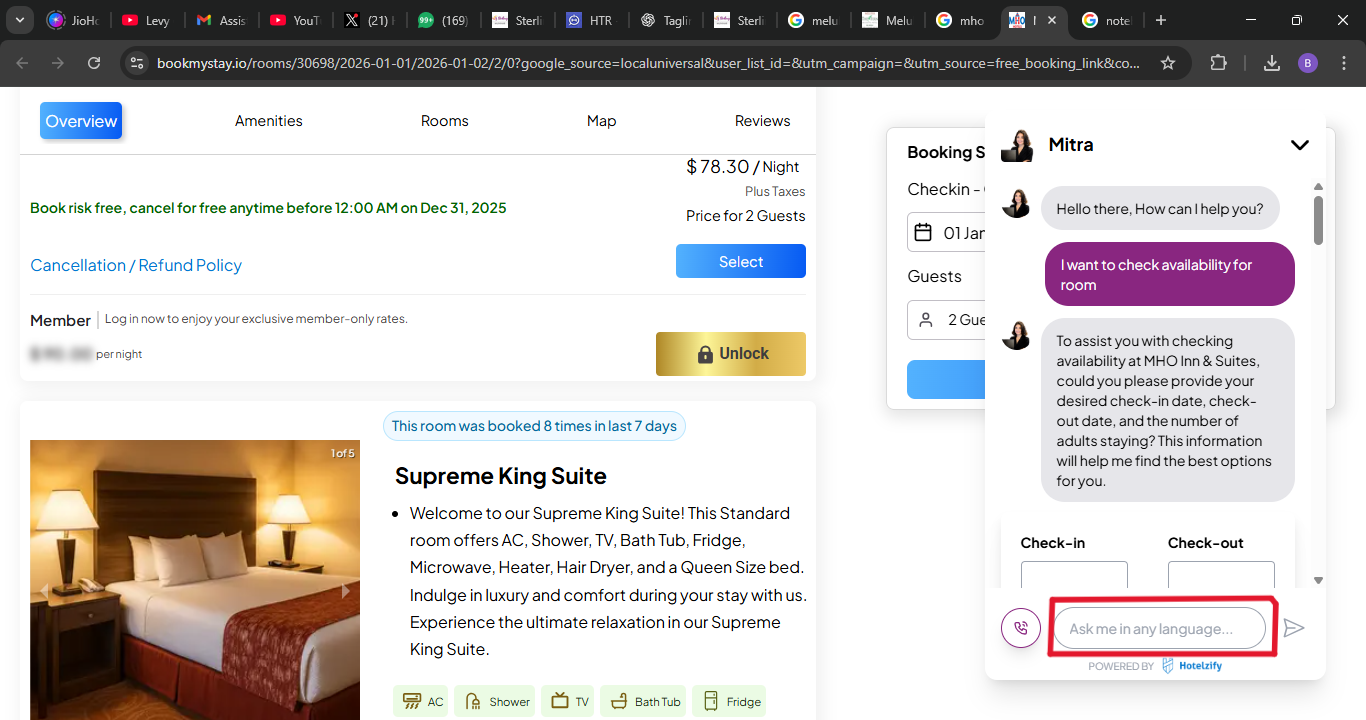The width and height of the screenshot is (1366, 720).
Task: Click the chat scroll down arrow
Action: click(1318, 580)
